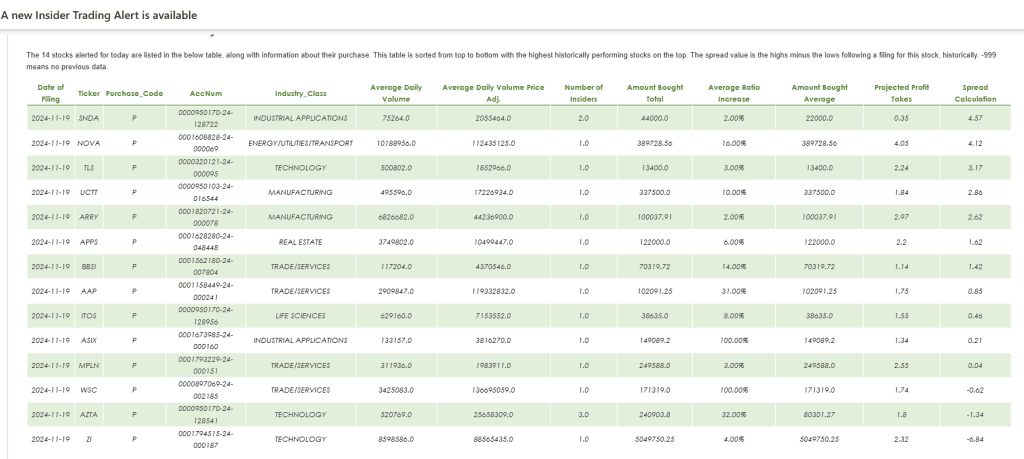This screenshot has width=1024, height=459.
Task: Click the Average Ratio Increase header
Action: (x=734, y=93)
